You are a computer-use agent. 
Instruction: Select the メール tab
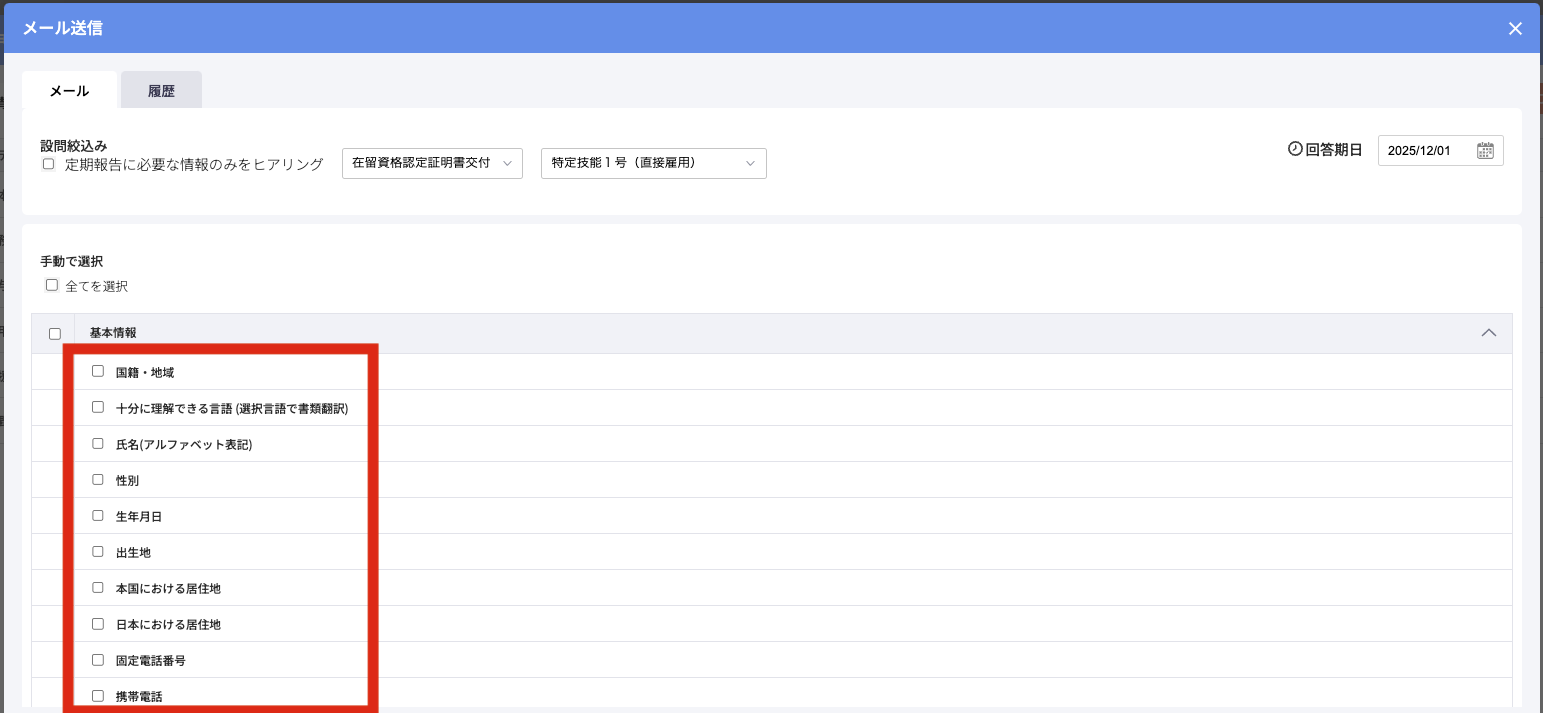coord(70,91)
